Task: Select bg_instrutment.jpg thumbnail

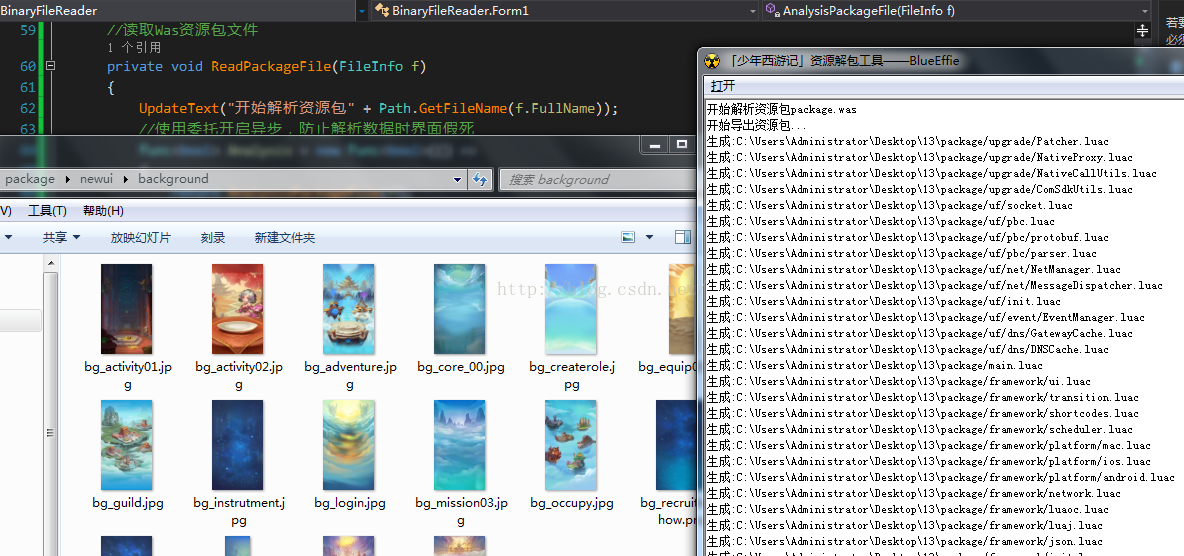Action: coord(238,445)
